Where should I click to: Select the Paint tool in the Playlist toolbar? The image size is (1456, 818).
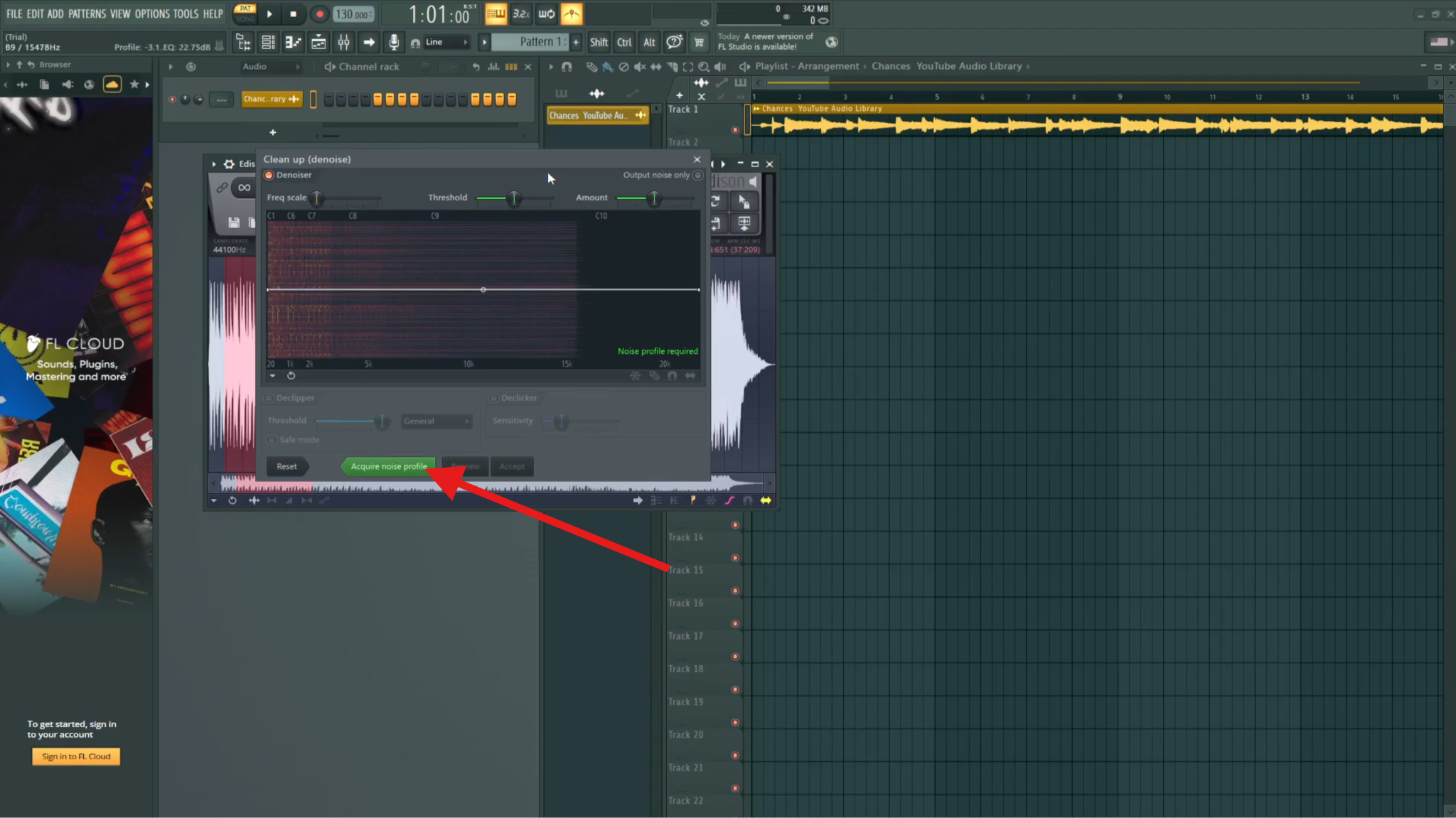[608, 66]
